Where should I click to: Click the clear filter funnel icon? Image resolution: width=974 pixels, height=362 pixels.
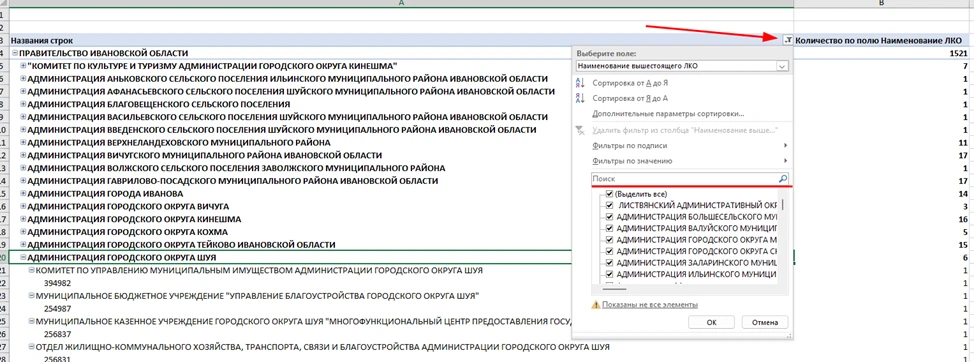coord(581,130)
